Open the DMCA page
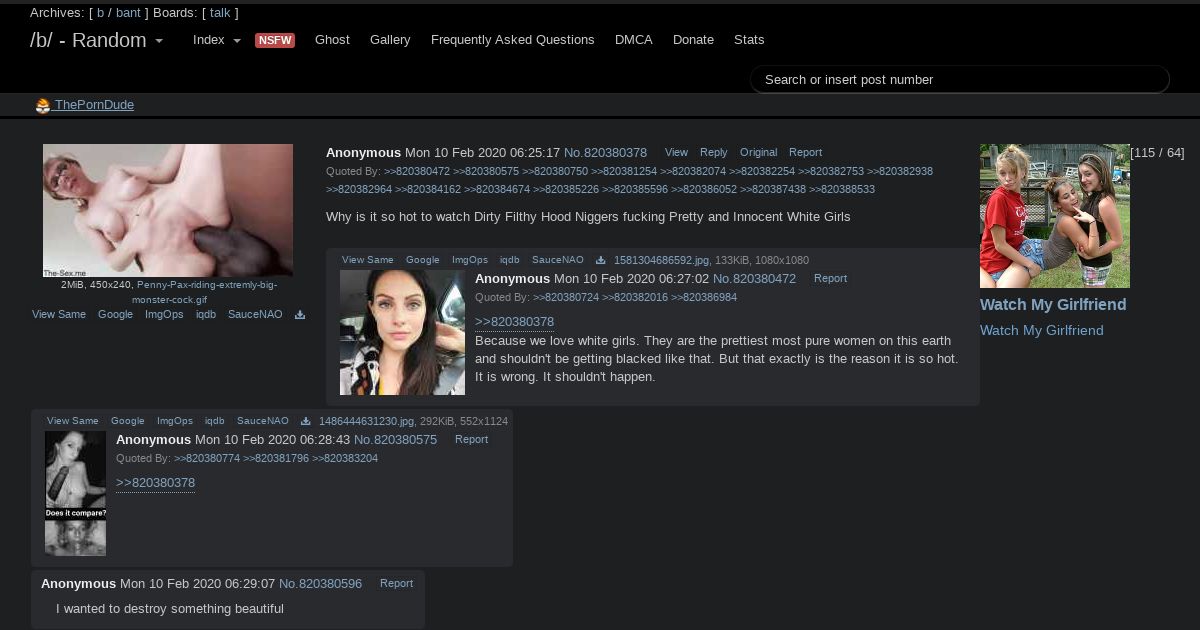1200x630 pixels. coord(633,40)
